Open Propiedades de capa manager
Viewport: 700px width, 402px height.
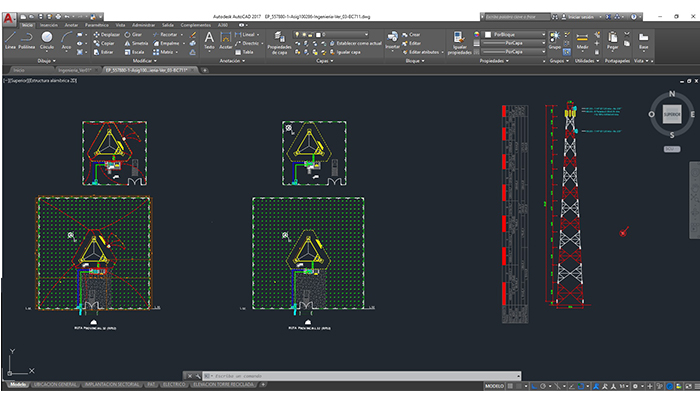(280, 39)
